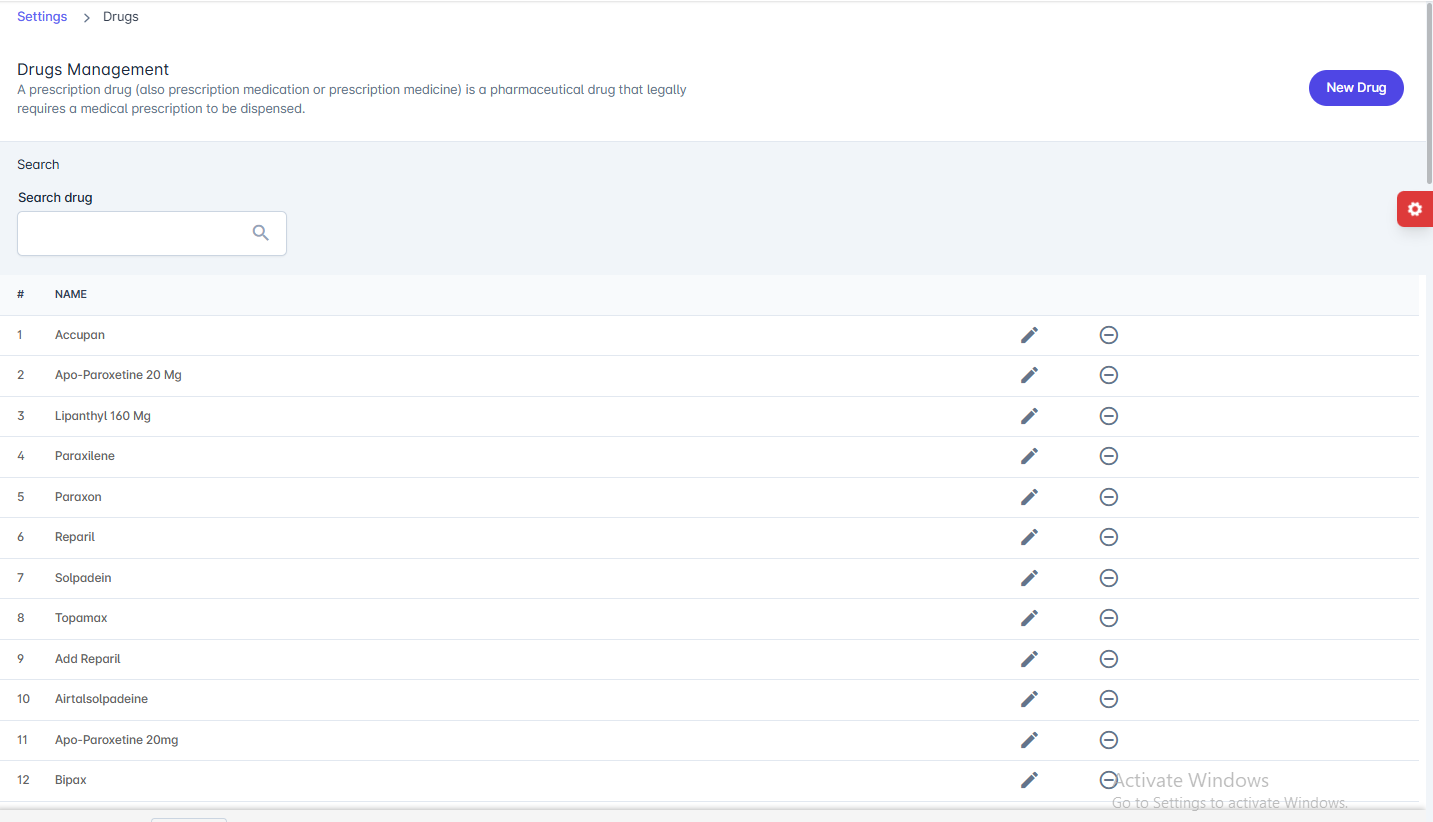Click the Drugs breadcrumb item
1433x822 pixels.
(121, 17)
